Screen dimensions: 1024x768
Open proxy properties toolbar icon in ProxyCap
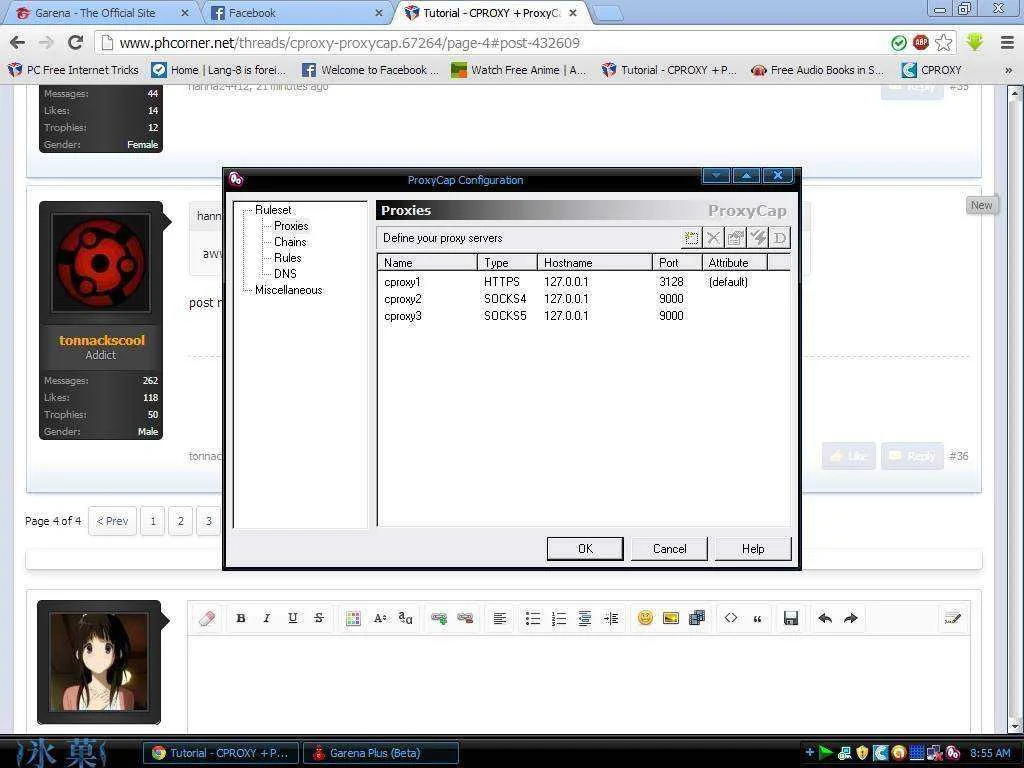click(x=735, y=238)
